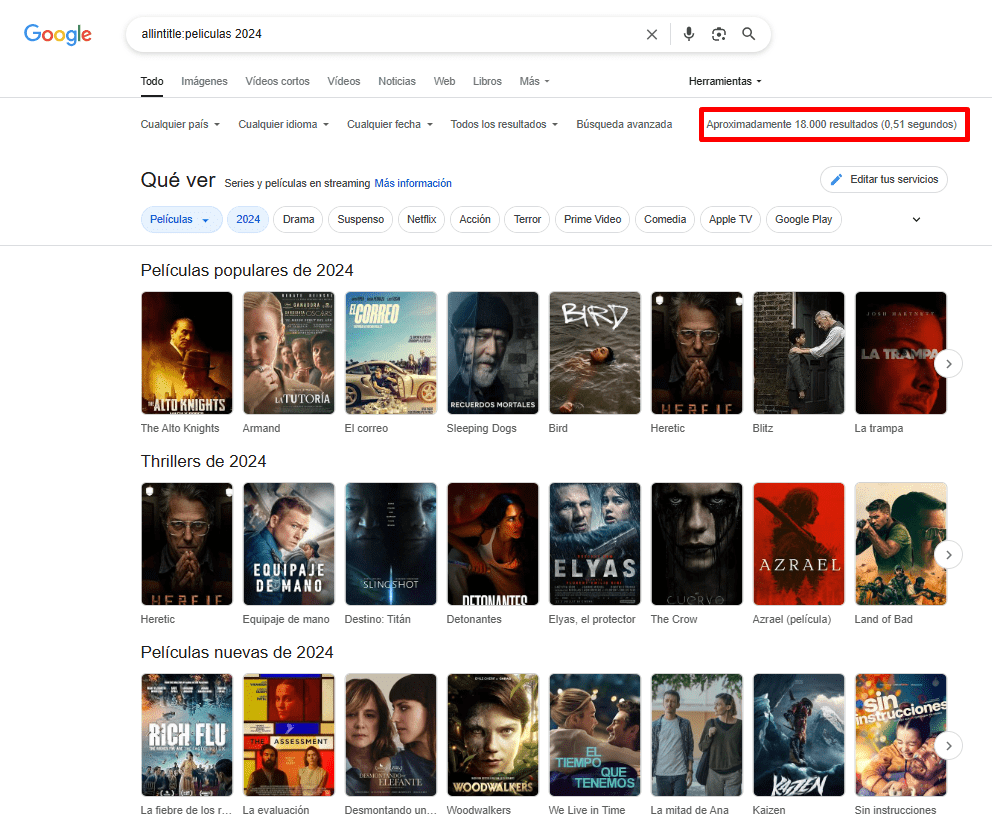Viewport: 992px width, 831px height.
Task: Open the Azrael (película) poster
Action: (799, 544)
